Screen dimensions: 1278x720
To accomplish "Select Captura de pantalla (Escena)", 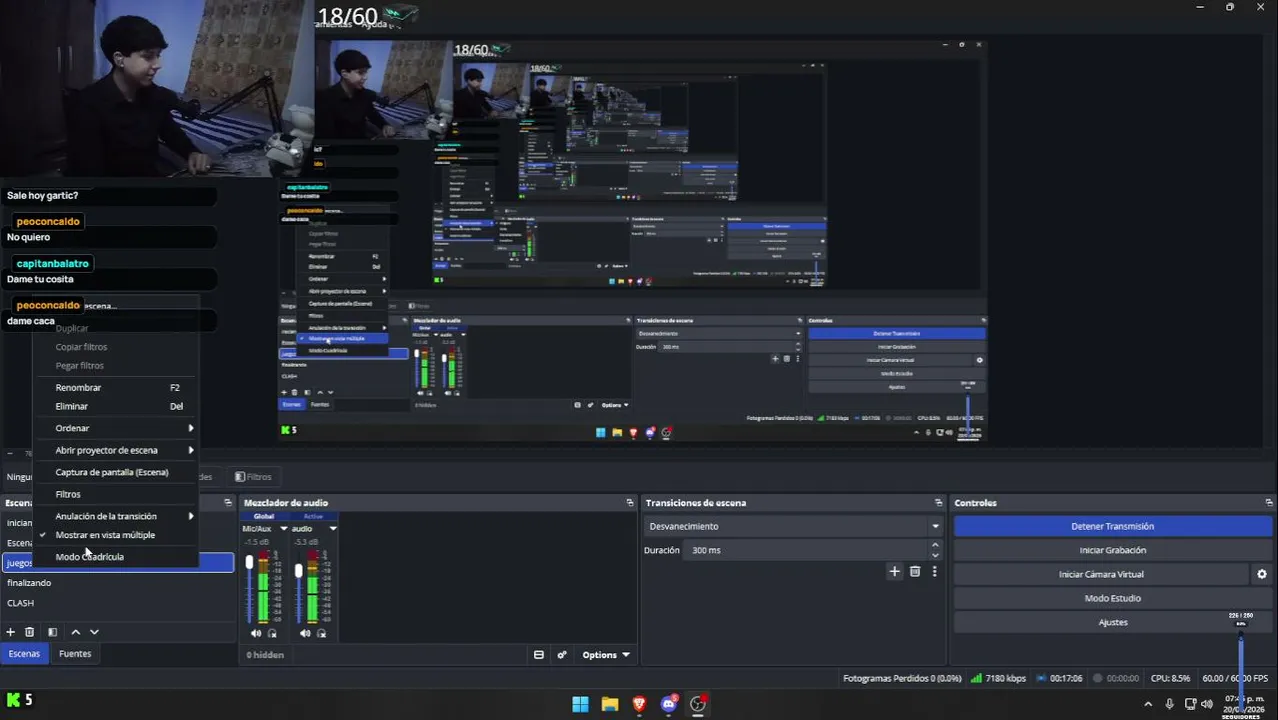I will [115, 472].
